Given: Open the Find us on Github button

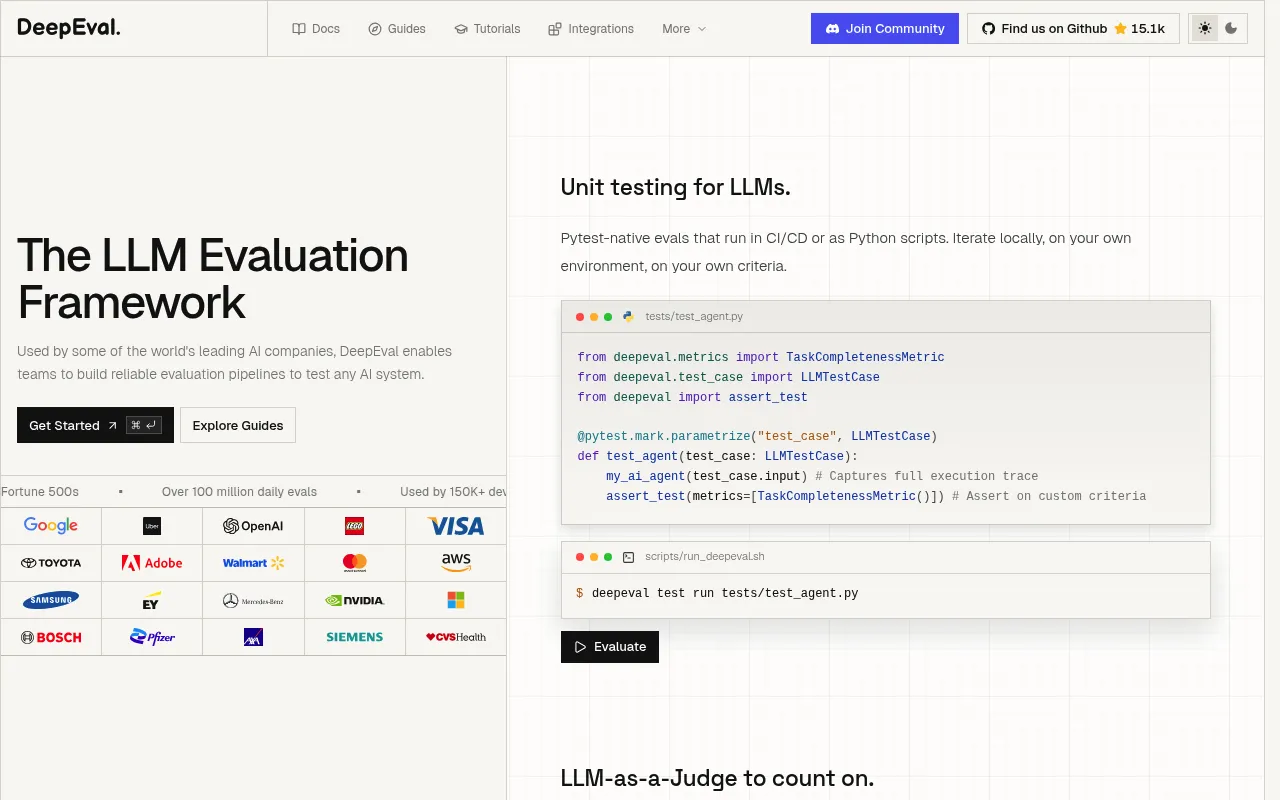Looking at the screenshot, I should pyautogui.click(x=1073, y=28).
